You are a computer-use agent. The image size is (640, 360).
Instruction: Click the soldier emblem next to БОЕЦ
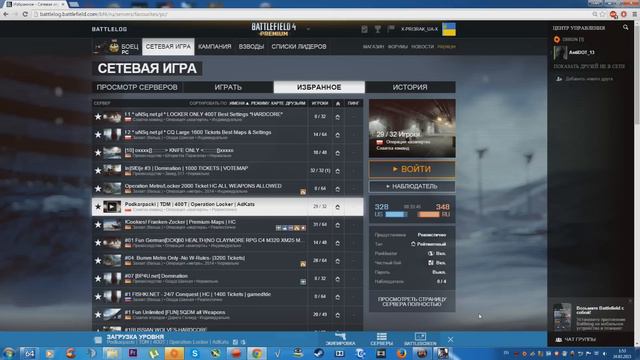point(113,47)
